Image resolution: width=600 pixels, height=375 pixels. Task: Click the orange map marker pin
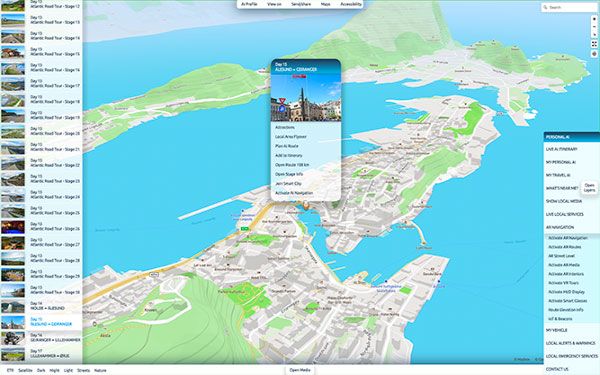(306, 206)
